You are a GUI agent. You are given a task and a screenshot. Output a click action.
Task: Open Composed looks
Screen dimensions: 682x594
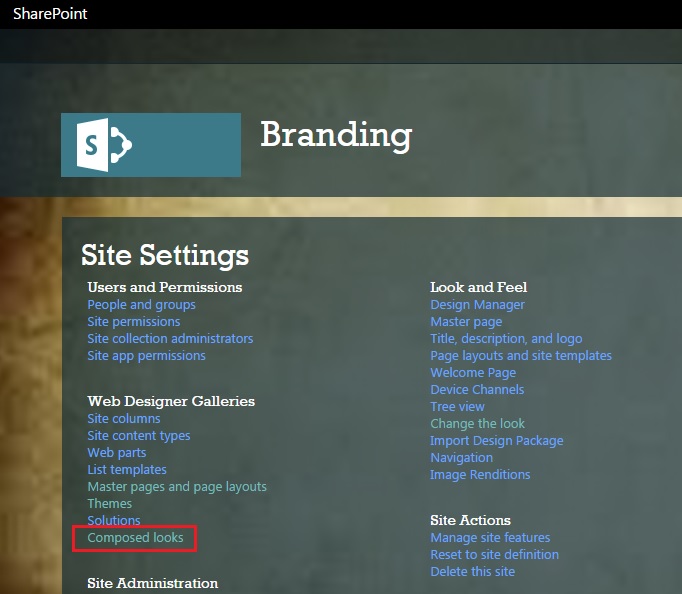[x=135, y=537]
